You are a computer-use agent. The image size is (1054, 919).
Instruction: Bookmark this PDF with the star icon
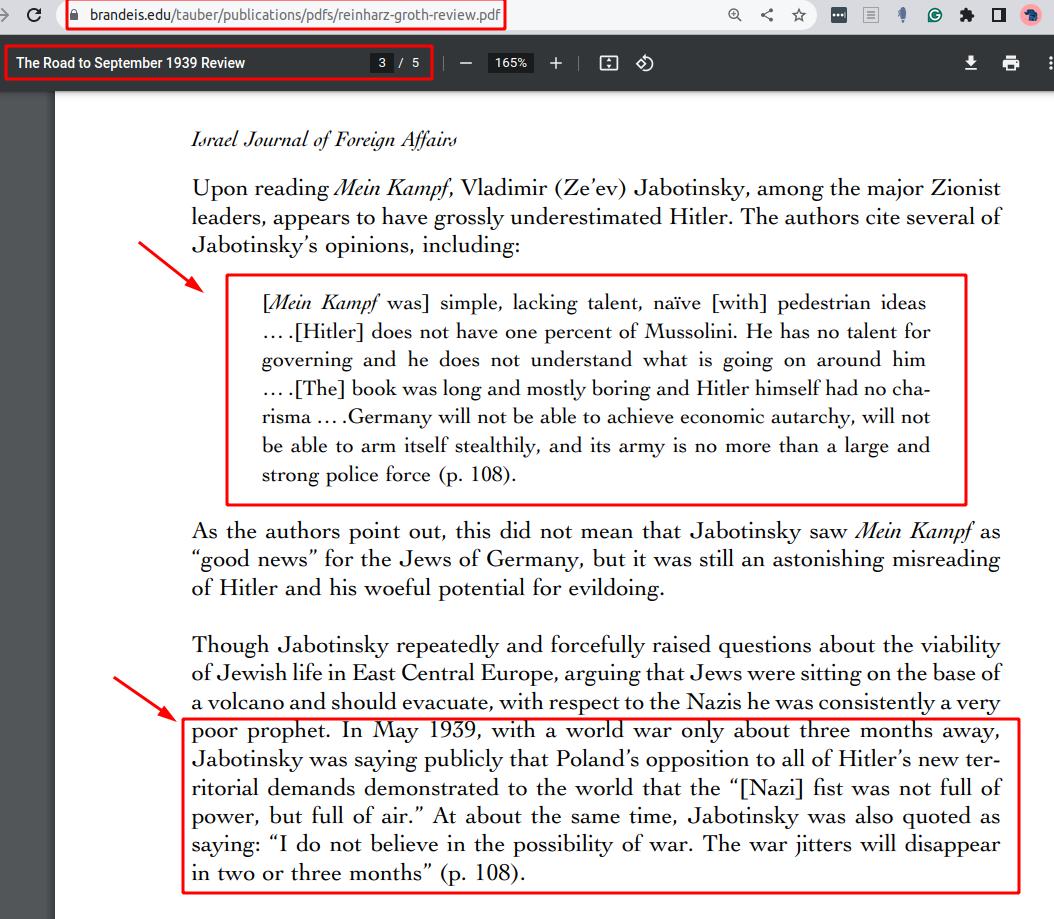[x=799, y=15]
